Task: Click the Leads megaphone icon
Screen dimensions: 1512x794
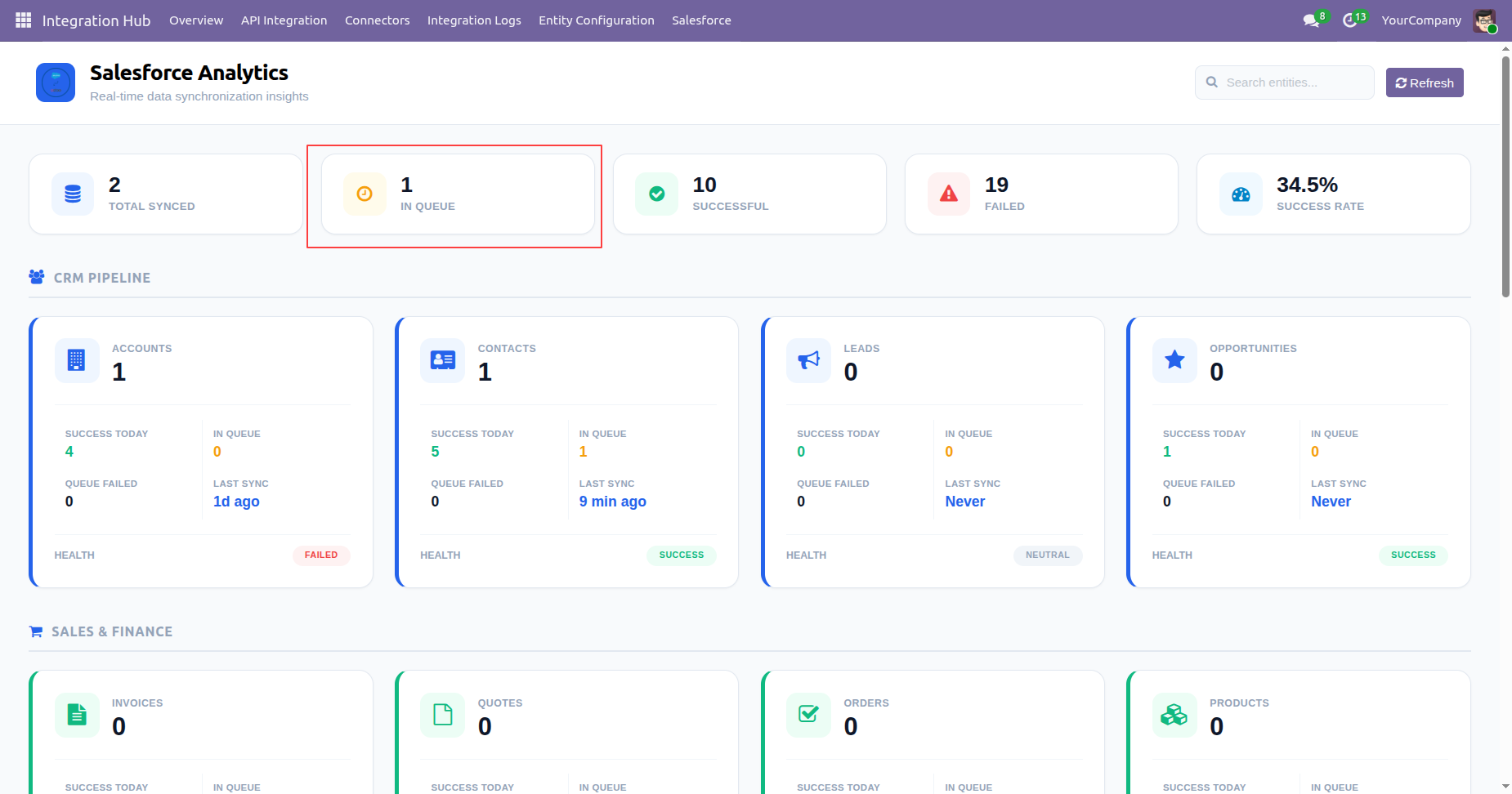Action: pos(808,360)
